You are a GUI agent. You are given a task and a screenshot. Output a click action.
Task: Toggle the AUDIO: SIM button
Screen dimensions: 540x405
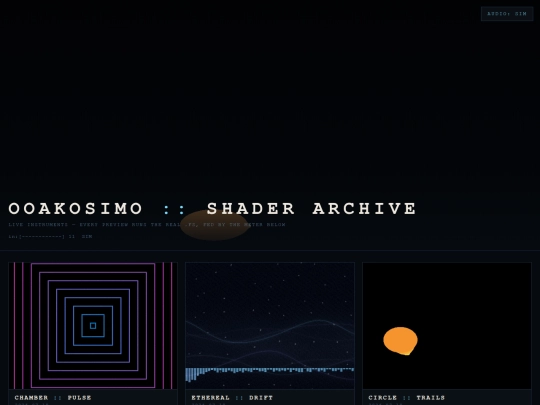tap(507, 14)
